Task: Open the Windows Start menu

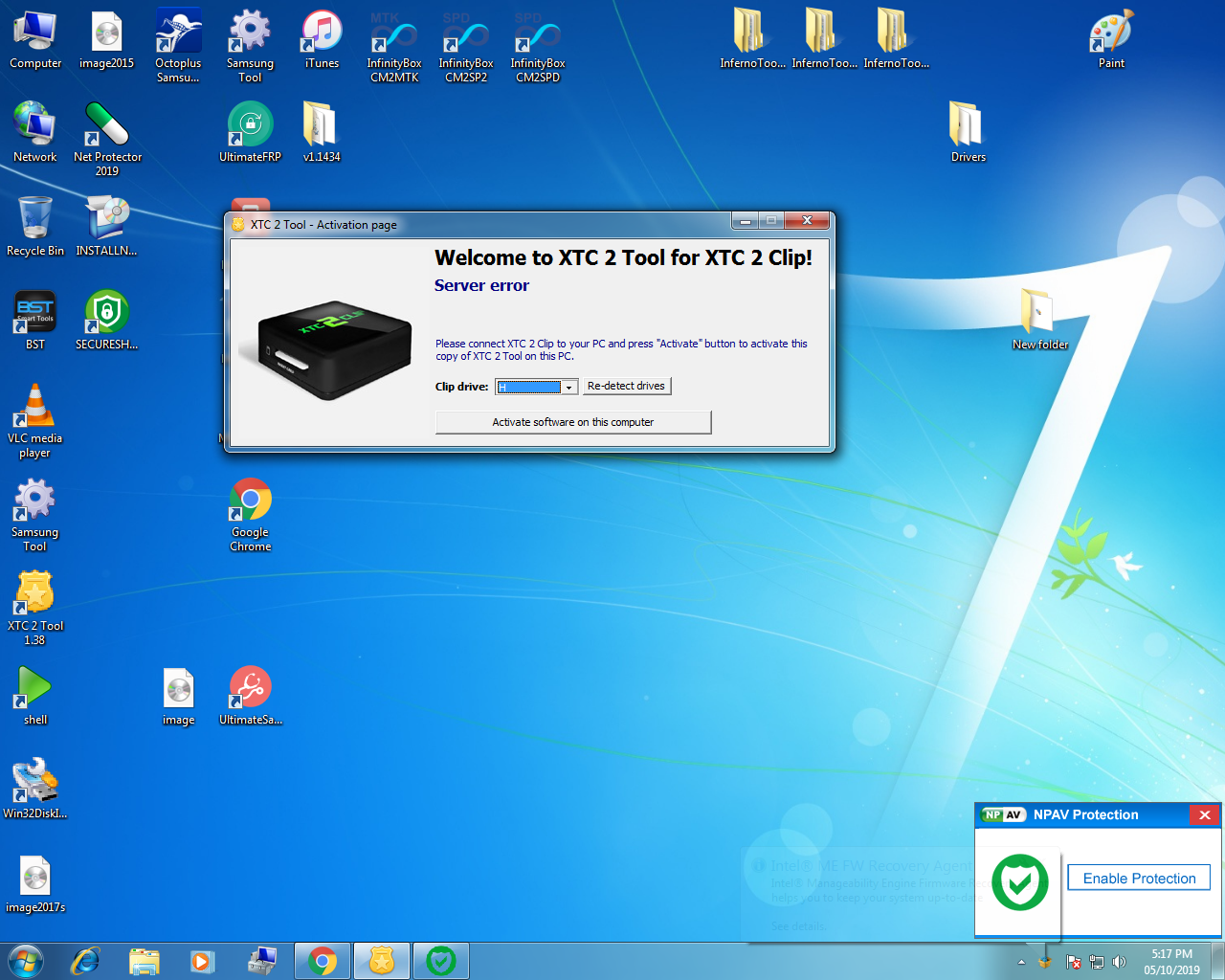Action: tap(26, 961)
